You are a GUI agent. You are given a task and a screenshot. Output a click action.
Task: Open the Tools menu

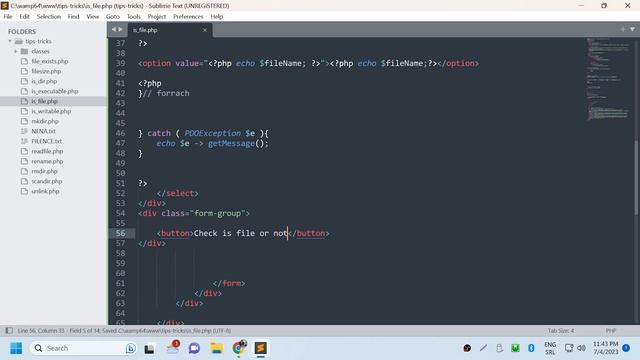133,17
